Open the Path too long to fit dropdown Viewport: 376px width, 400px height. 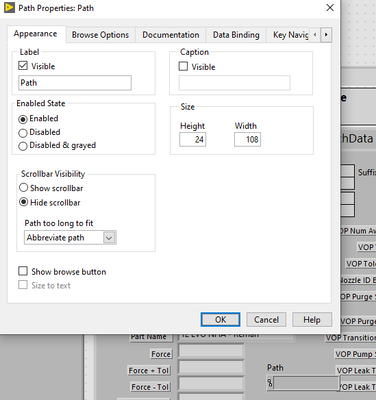tap(70, 238)
